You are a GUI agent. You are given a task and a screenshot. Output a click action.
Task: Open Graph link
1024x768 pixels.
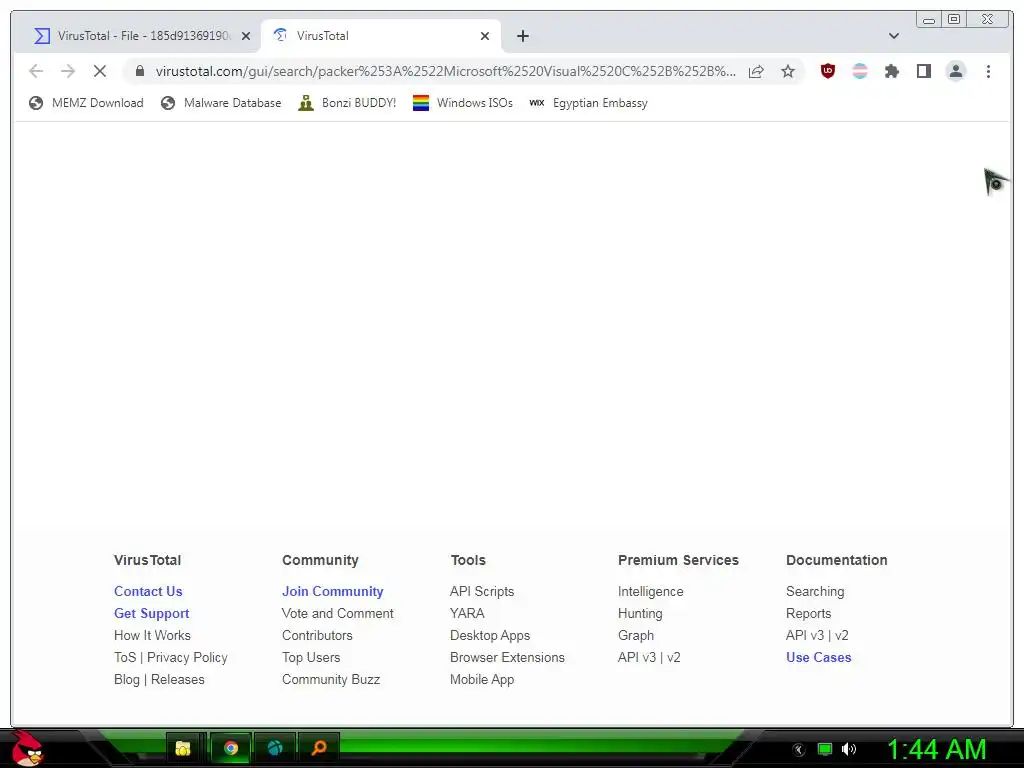pos(635,635)
